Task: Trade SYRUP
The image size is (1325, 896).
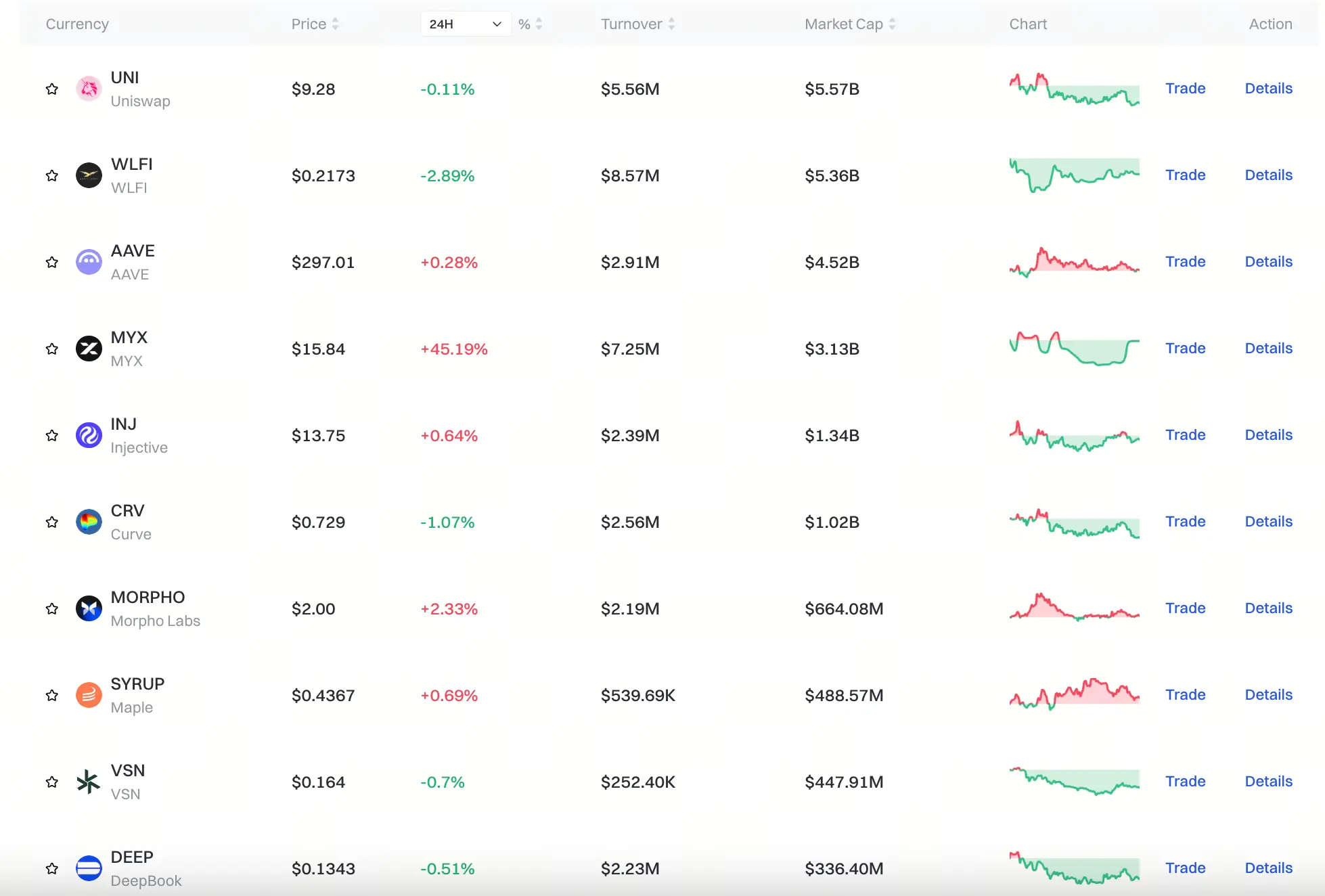Action: pyautogui.click(x=1185, y=695)
